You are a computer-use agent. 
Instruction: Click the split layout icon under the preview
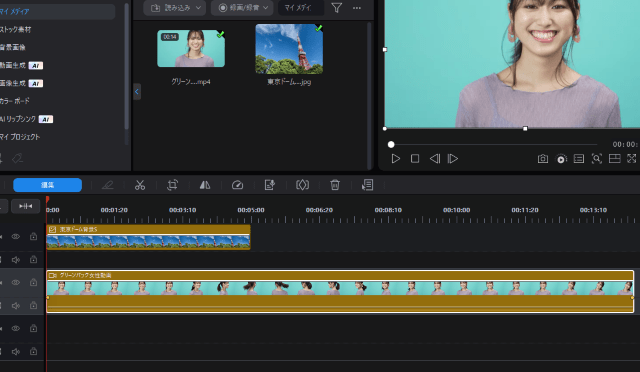pos(615,159)
